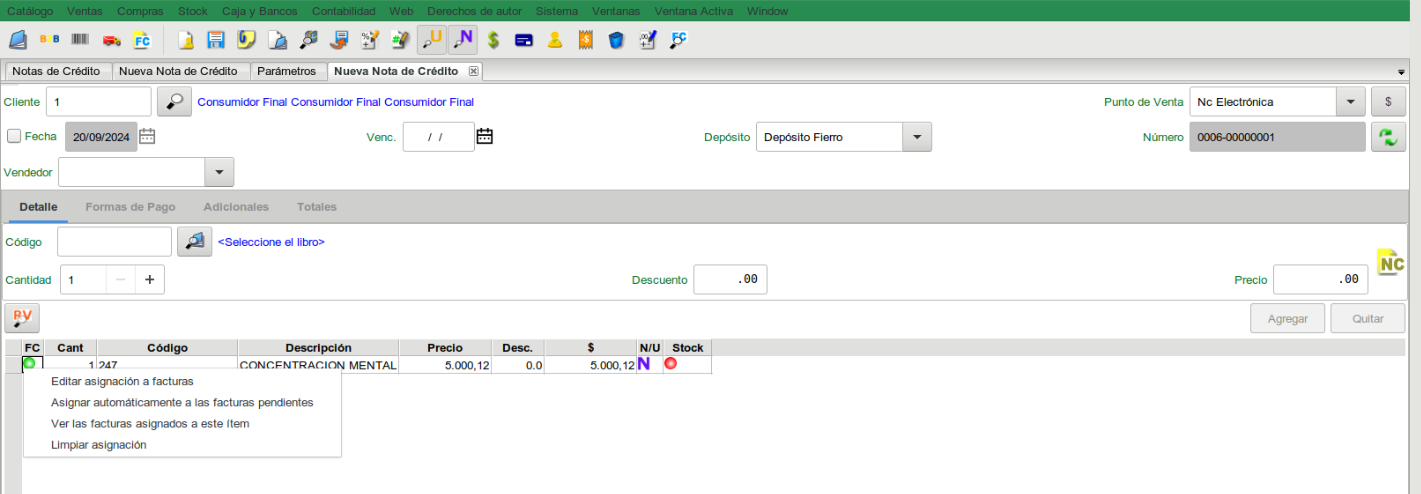Click the blue bin toolbar icon
Image resolution: width=1421 pixels, height=494 pixels.
[x=616, y=40]
